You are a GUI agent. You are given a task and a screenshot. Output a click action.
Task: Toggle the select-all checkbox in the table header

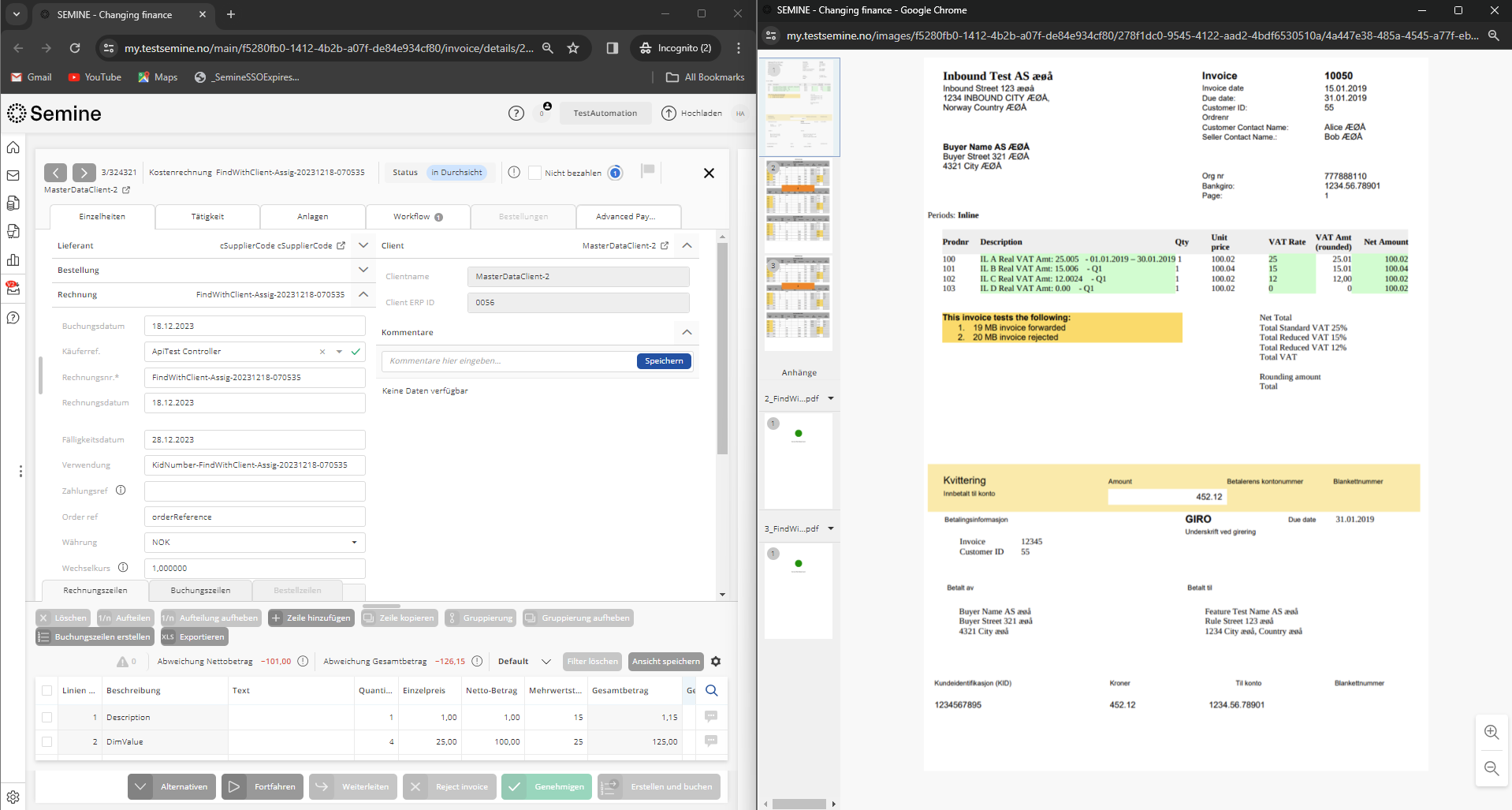click(47, 690)
